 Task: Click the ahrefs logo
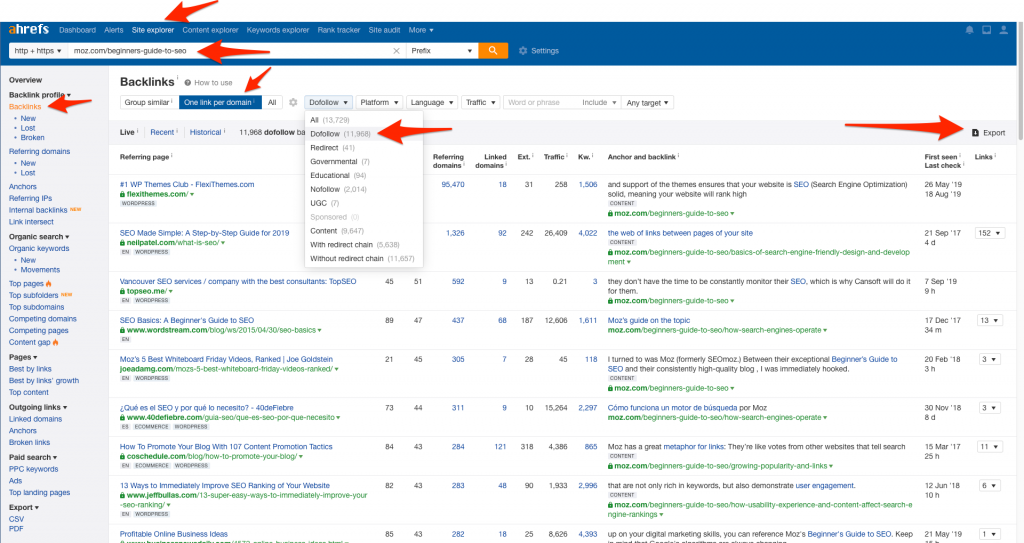(x=29, y=29)
